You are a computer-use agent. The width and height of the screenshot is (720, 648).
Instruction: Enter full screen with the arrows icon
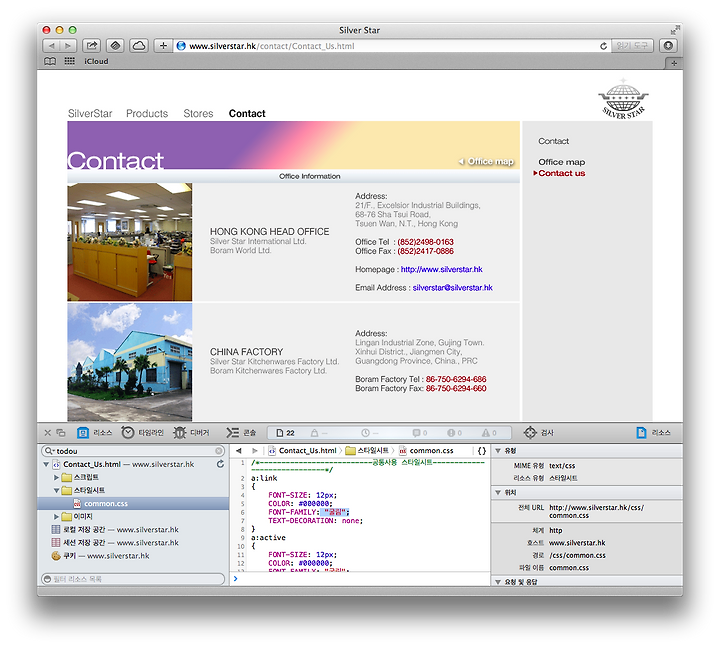(675, 30)
